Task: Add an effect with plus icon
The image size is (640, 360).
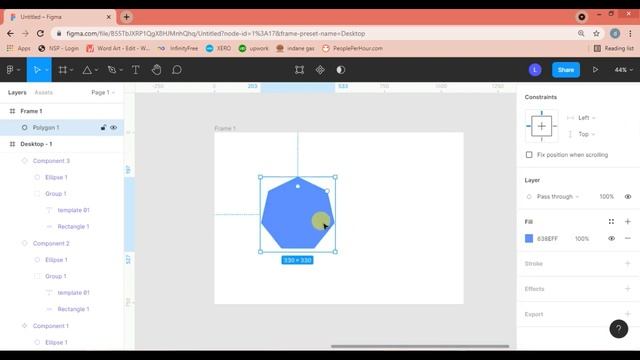Action: tap(627, 289)
